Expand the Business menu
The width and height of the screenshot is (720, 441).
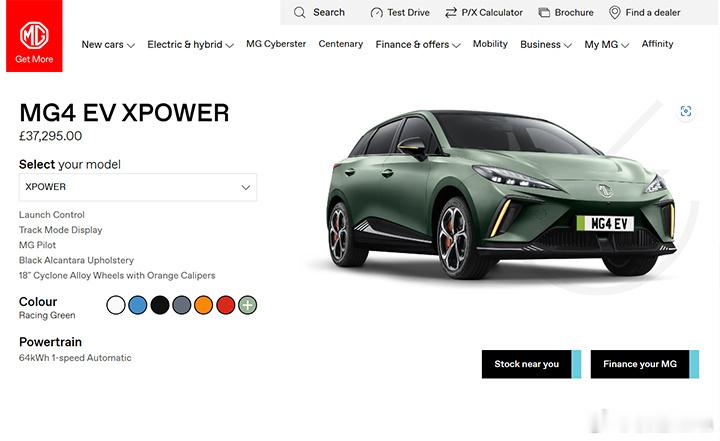tap(546, 45)
